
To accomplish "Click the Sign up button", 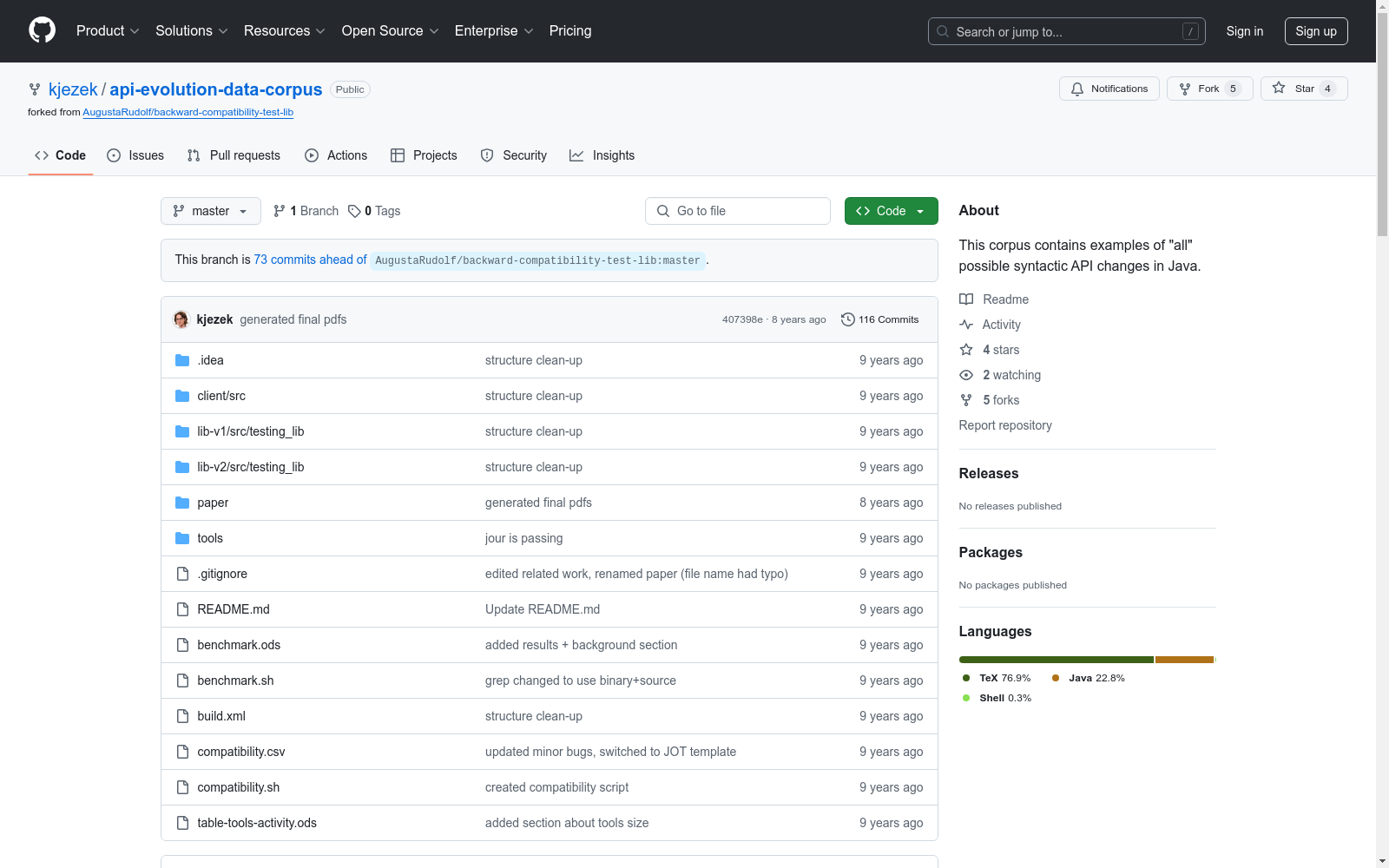I will (x=1316, y=31).
